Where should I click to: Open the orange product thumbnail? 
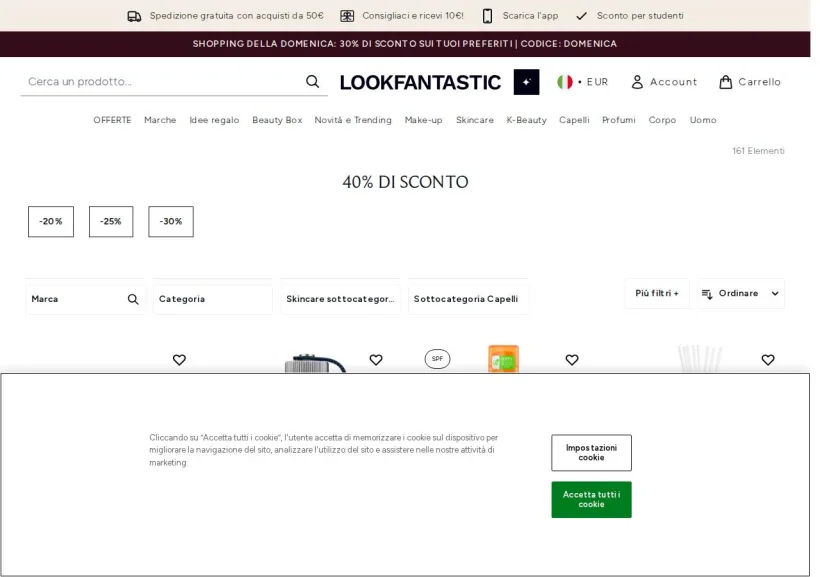(503, 358)
